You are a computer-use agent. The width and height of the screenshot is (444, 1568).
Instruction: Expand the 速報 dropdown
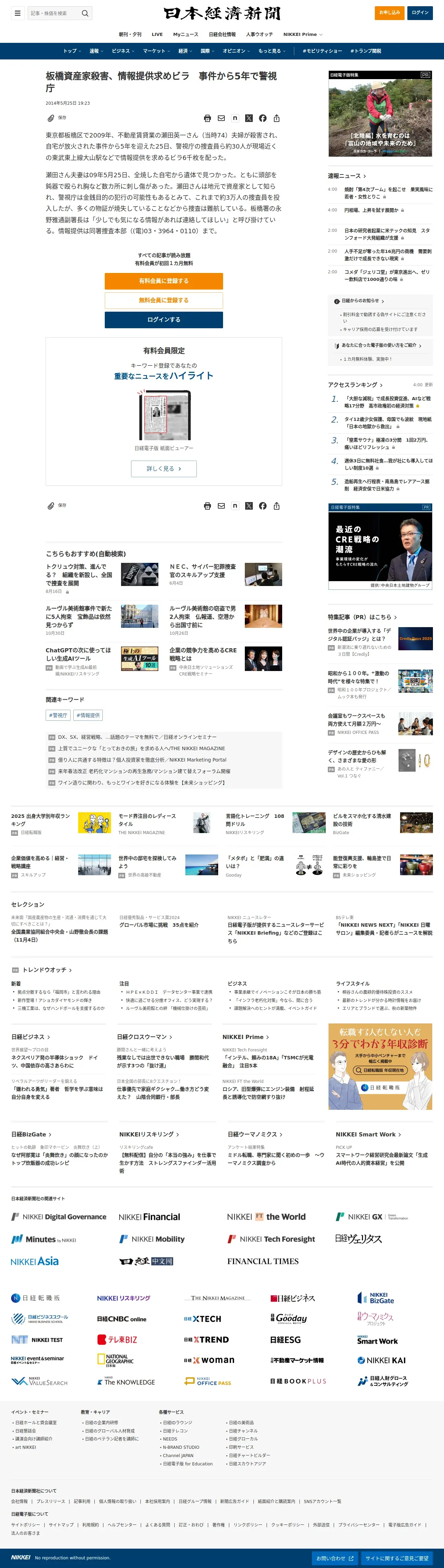click(x=96, y=51)
